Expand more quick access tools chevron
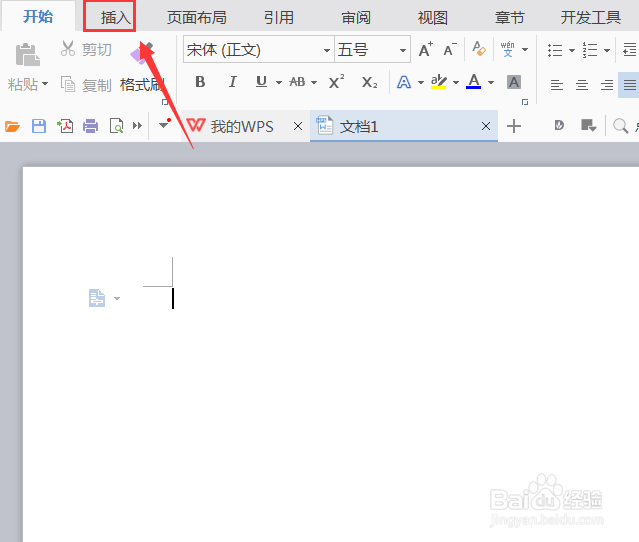The width and height of the screenshot is (639, 542). [137, 126]
